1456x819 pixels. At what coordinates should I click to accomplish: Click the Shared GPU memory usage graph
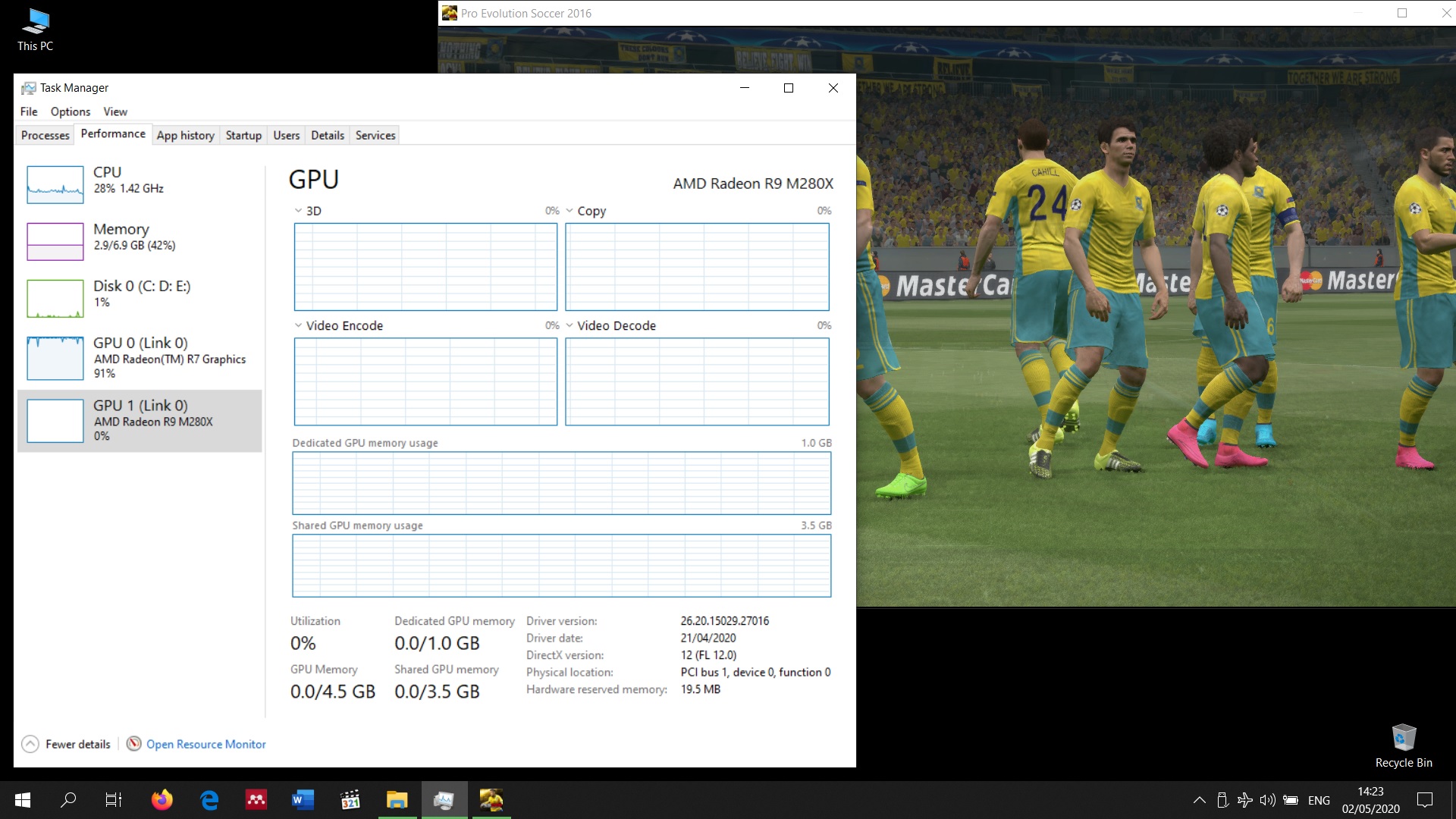[562, 566]
